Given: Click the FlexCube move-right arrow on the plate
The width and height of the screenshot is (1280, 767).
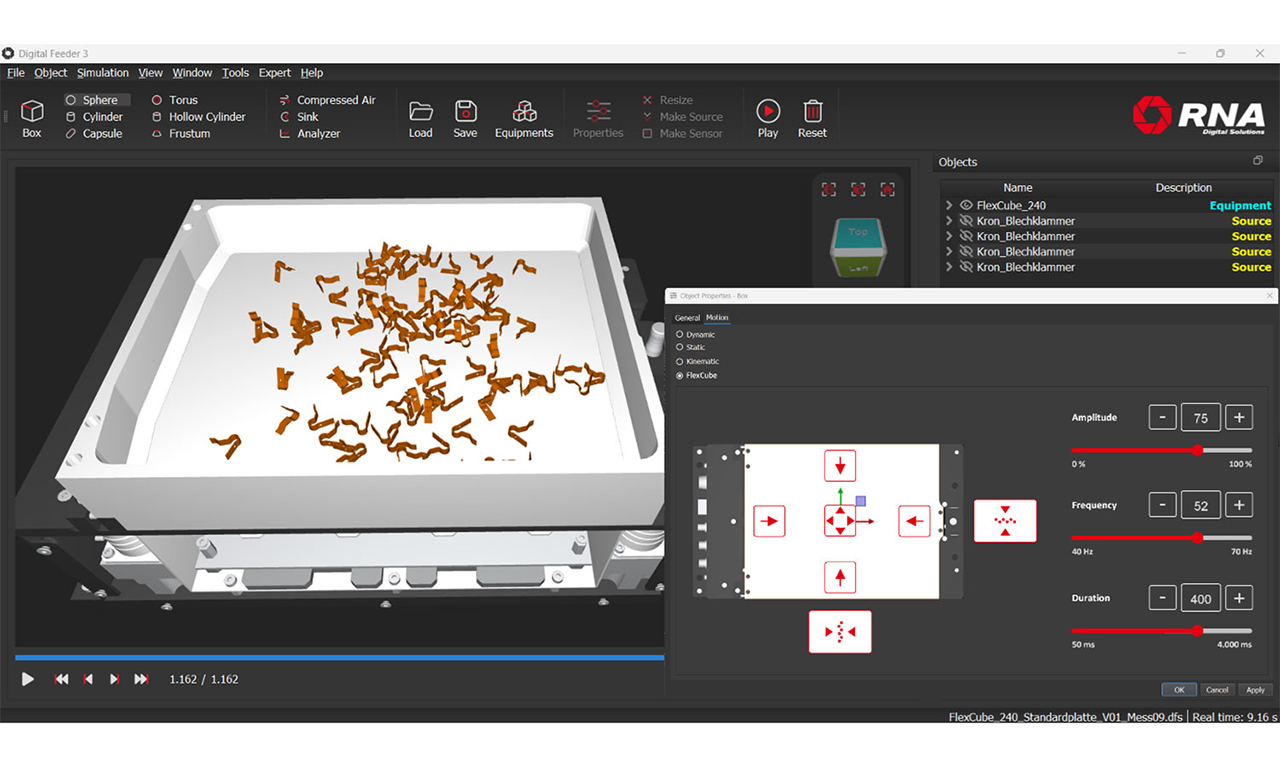Looking at the screenshot, I should [769, 521].
